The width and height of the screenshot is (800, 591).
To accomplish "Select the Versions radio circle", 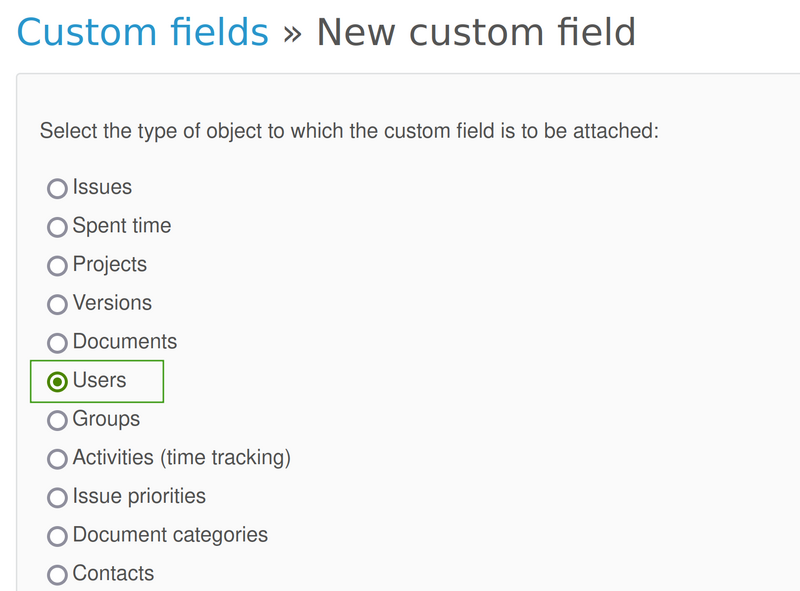I will (58, 304).
